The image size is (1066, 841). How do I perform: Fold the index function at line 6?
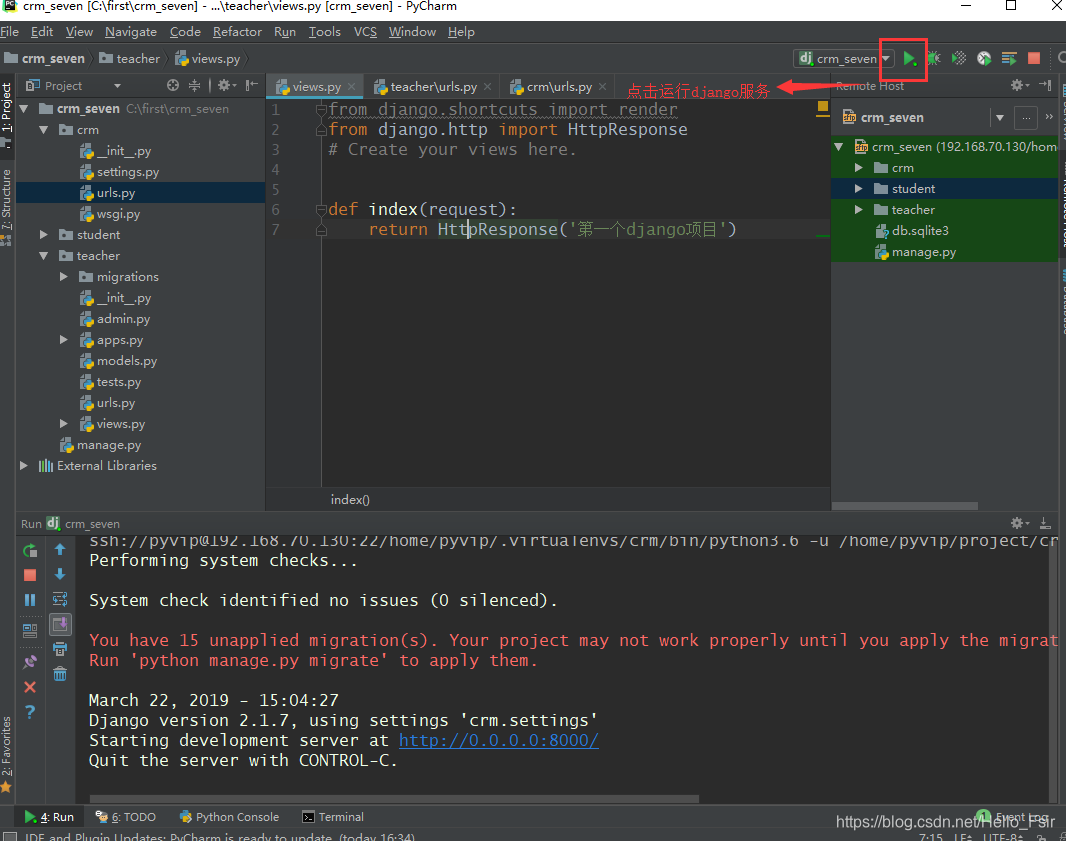pos(322,209)
